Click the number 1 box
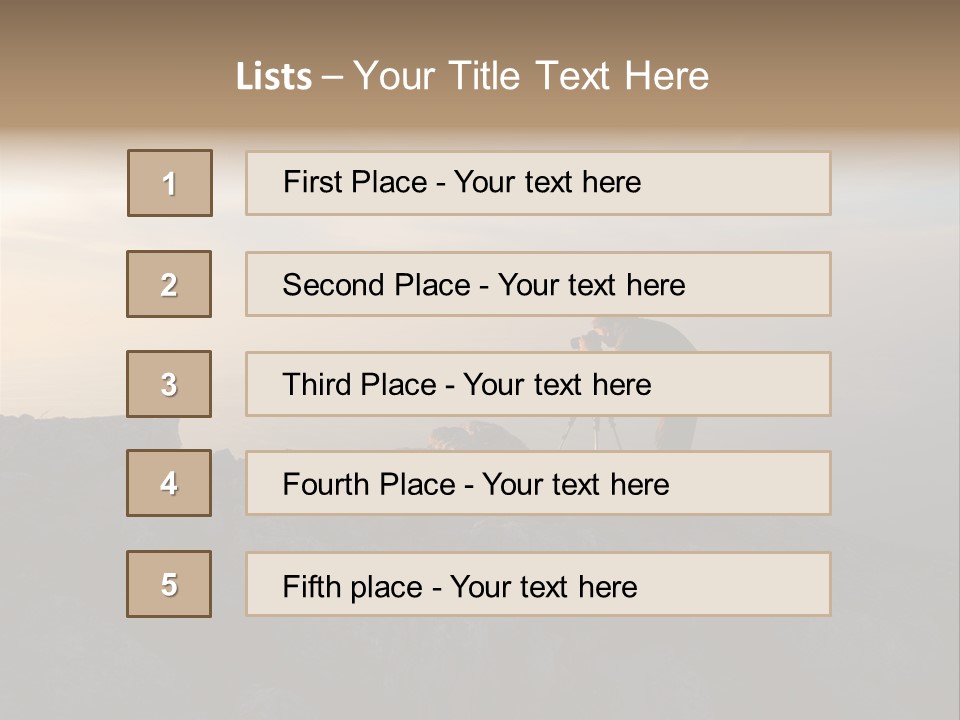This screenshot has width=960, height=720. 170,183
